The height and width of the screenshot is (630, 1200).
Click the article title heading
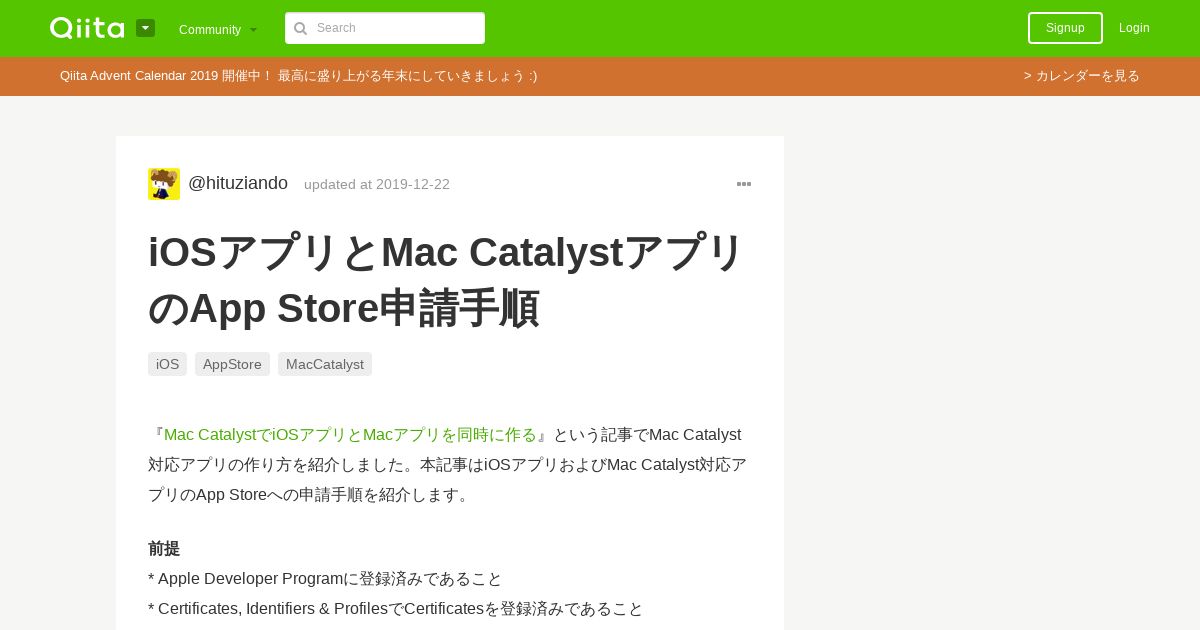(x=446, y=280)
